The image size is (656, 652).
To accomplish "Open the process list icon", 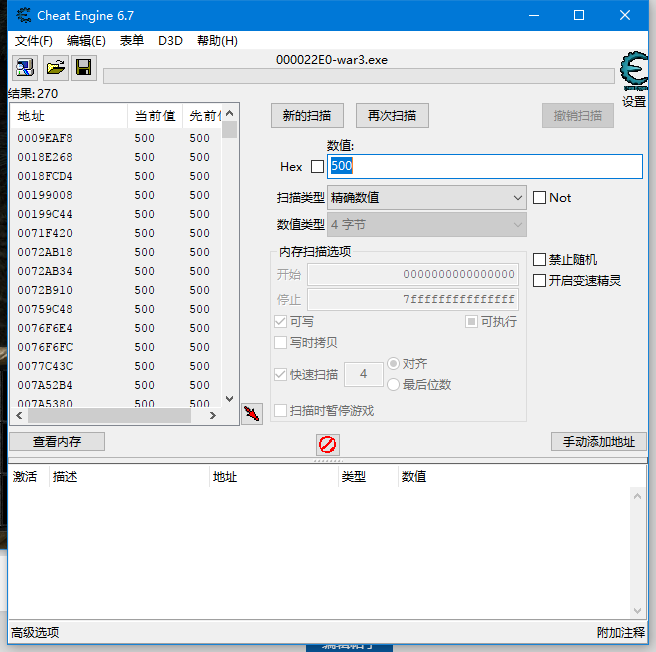I will 25,68.
